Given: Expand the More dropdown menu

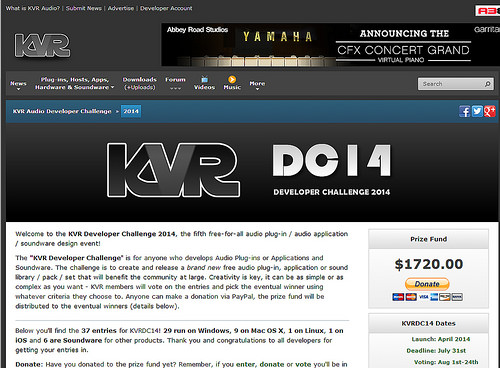Looking at the screenshot, I should click(x=257, y=85).
